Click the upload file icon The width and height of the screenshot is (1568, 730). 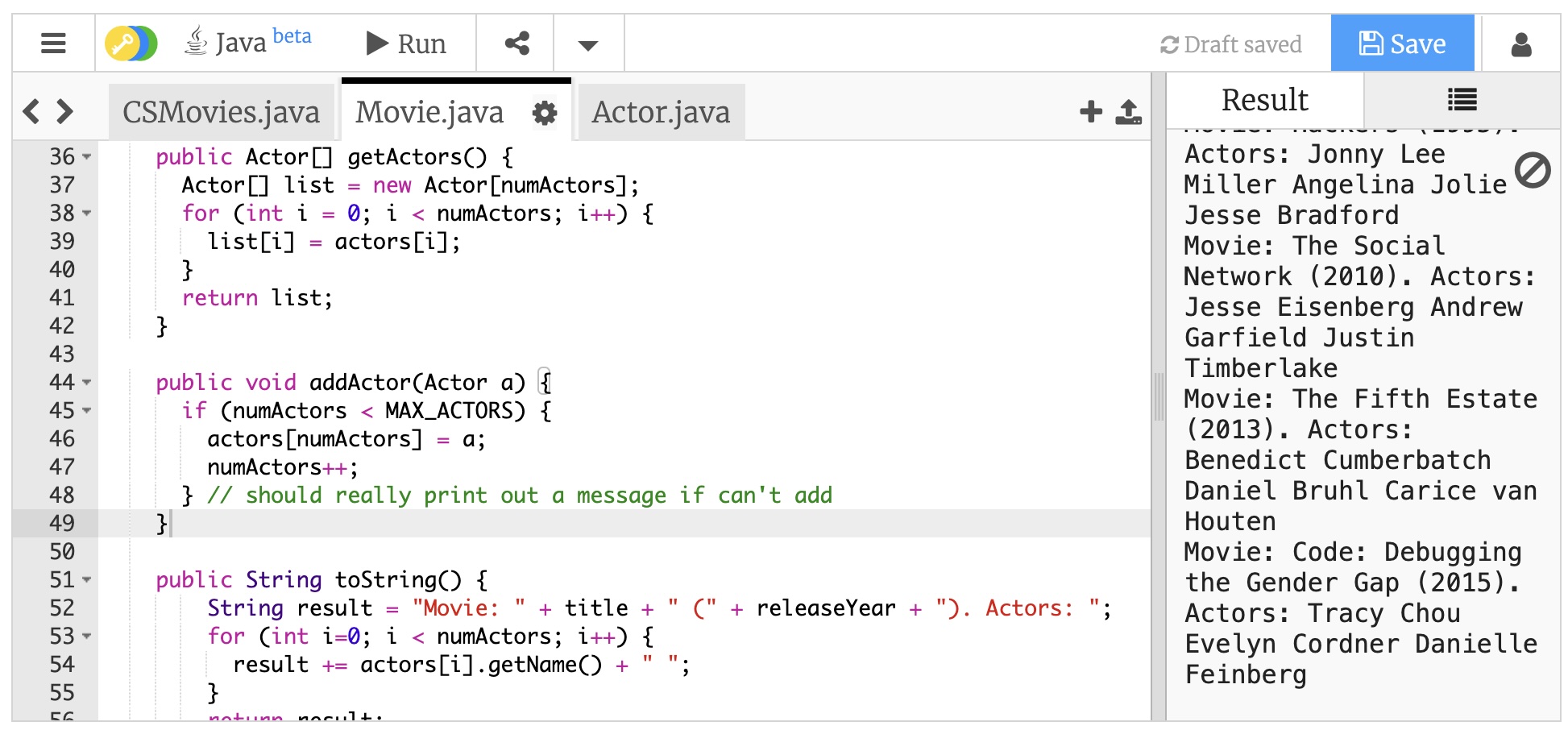[x=1128, y=112]
